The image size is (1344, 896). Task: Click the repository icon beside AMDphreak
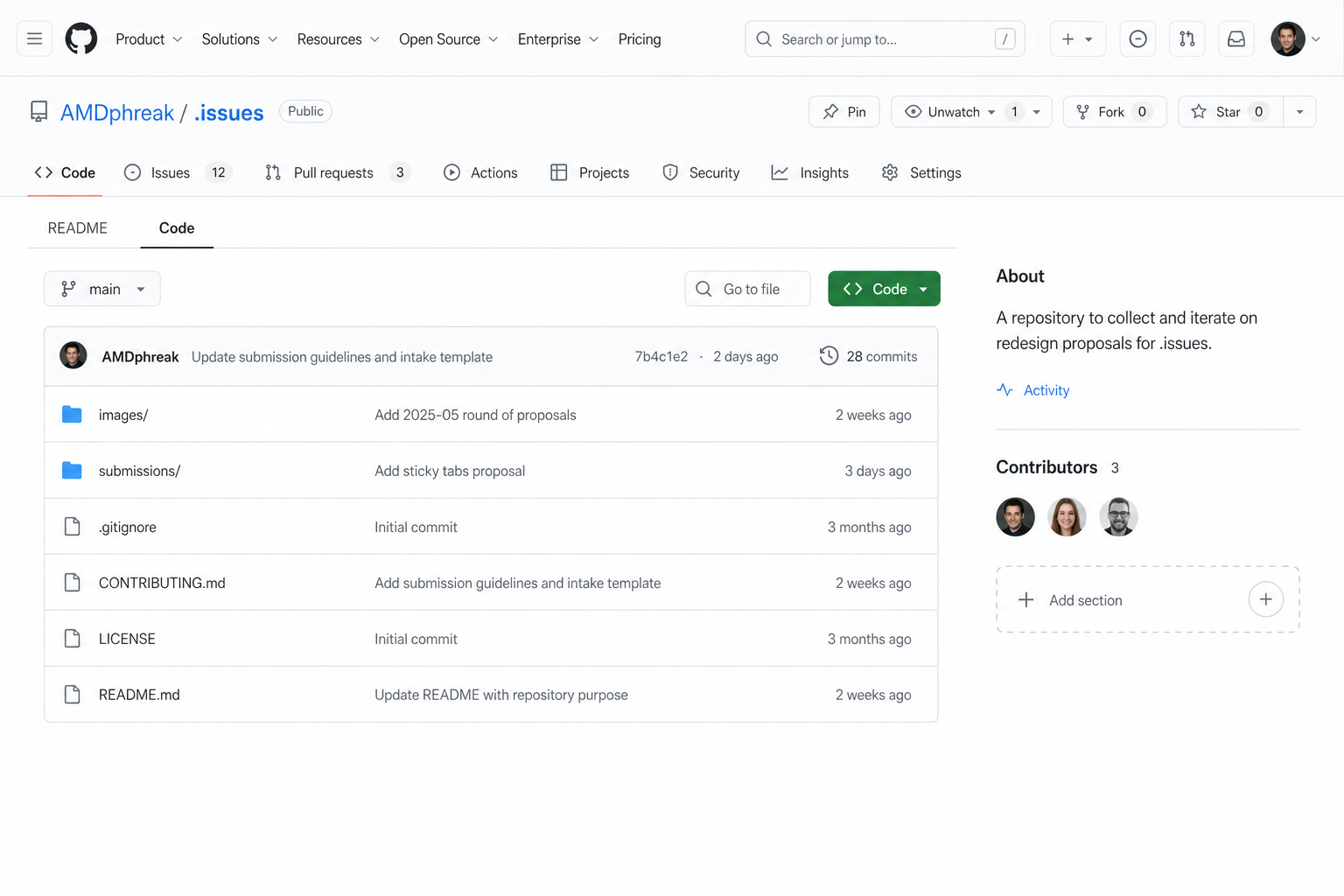(x=39, y=111)
